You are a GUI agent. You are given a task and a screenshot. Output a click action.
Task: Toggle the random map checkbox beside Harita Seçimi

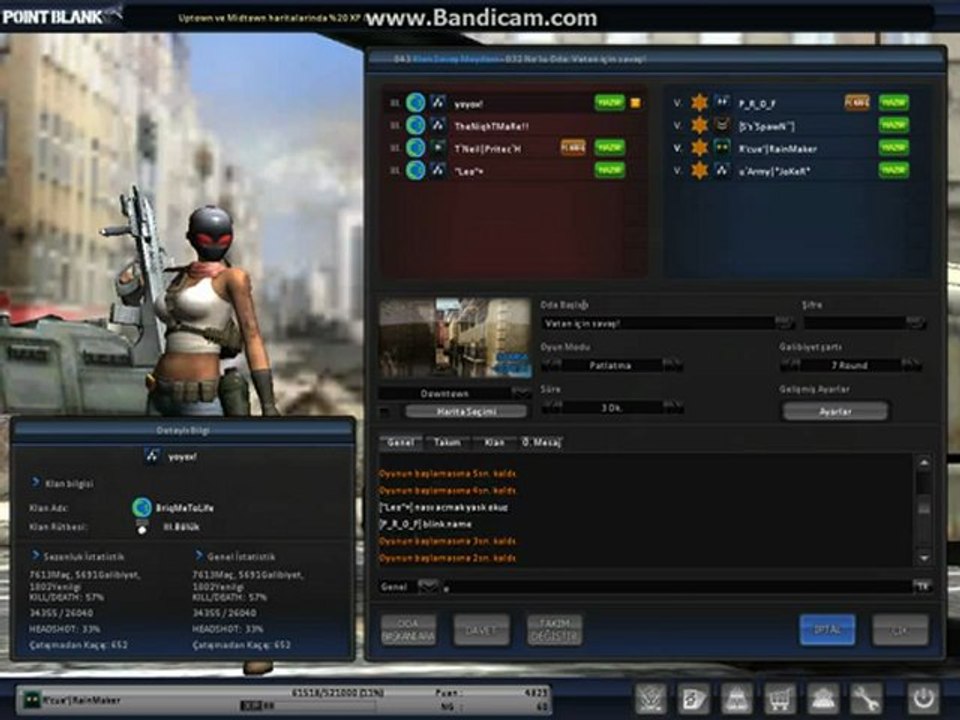click(x=385, y=412)
